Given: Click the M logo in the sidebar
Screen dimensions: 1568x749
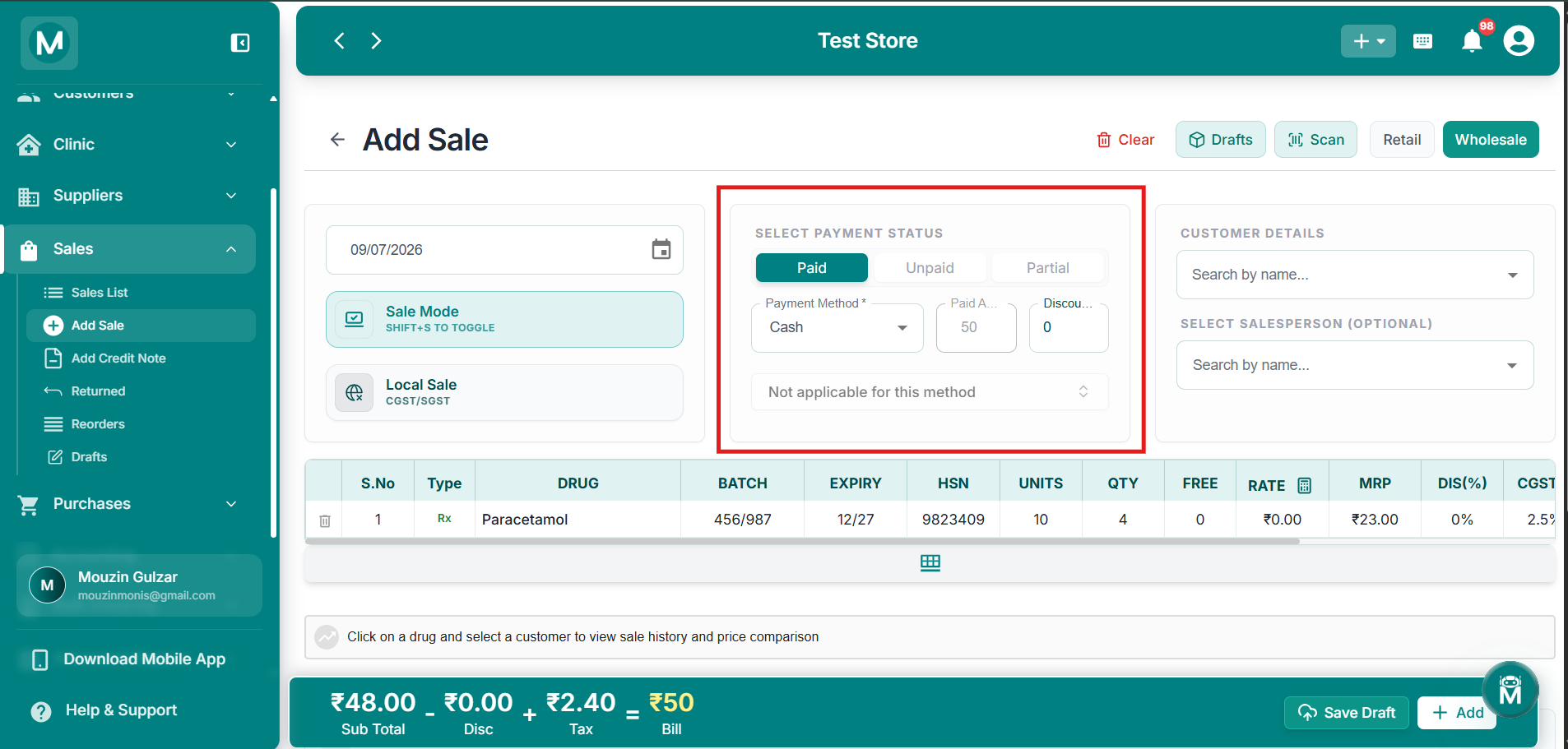Looking at the screenshot, I should (x=49, y=43).
